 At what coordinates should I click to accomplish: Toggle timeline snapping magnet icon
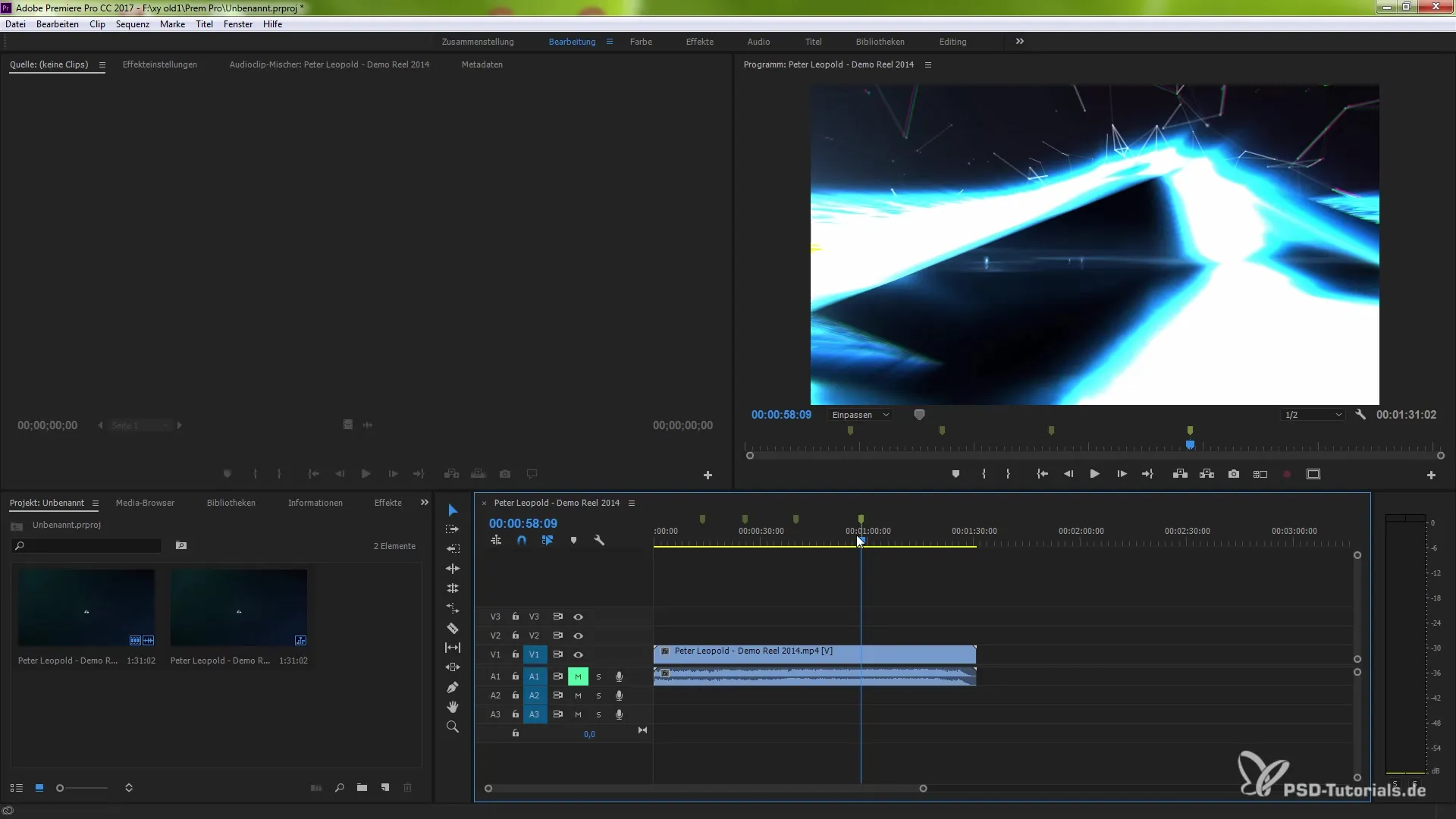pos(522,541)
